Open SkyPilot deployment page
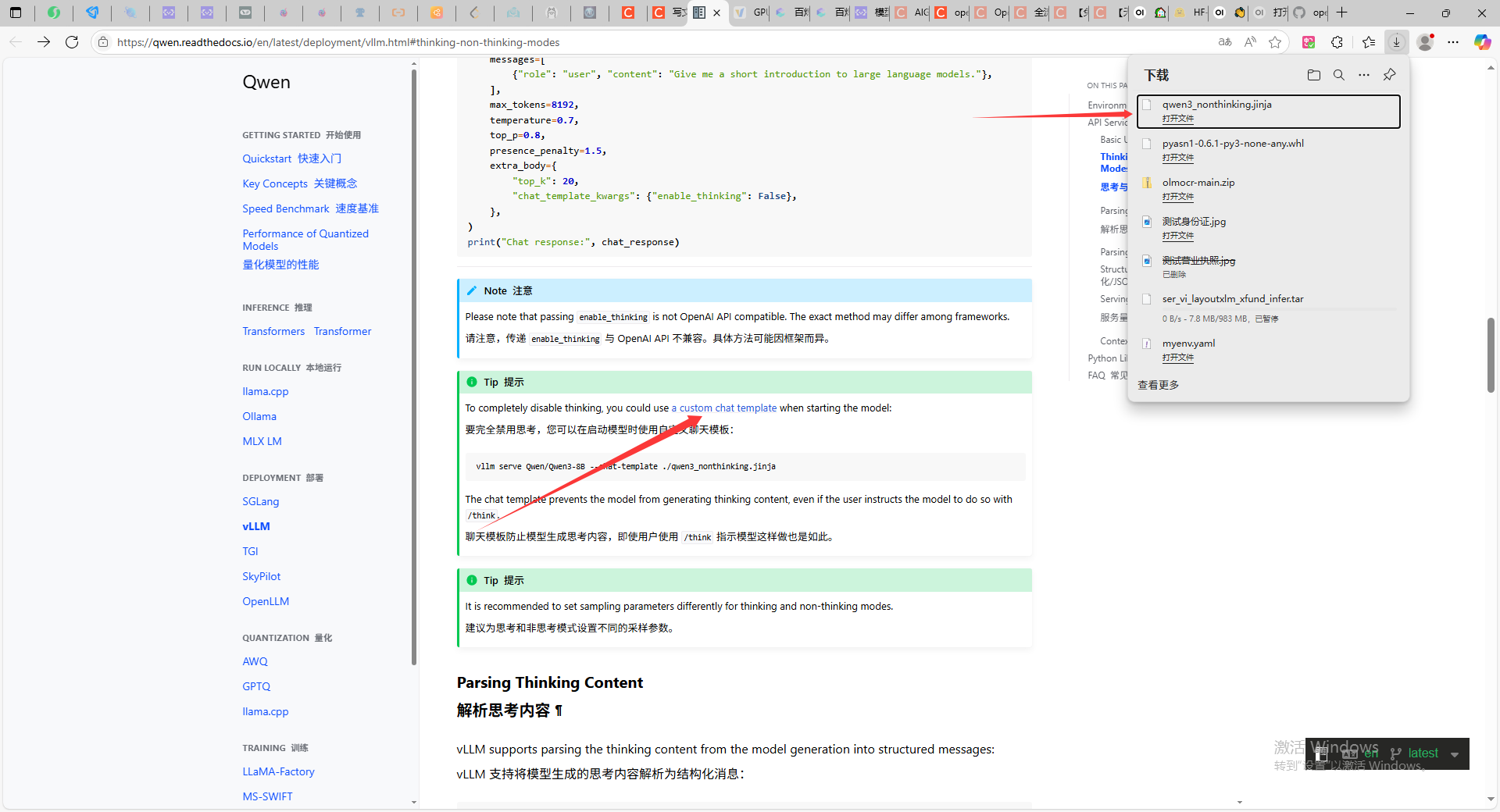1500x812 pixels. (x=261, y=576)
